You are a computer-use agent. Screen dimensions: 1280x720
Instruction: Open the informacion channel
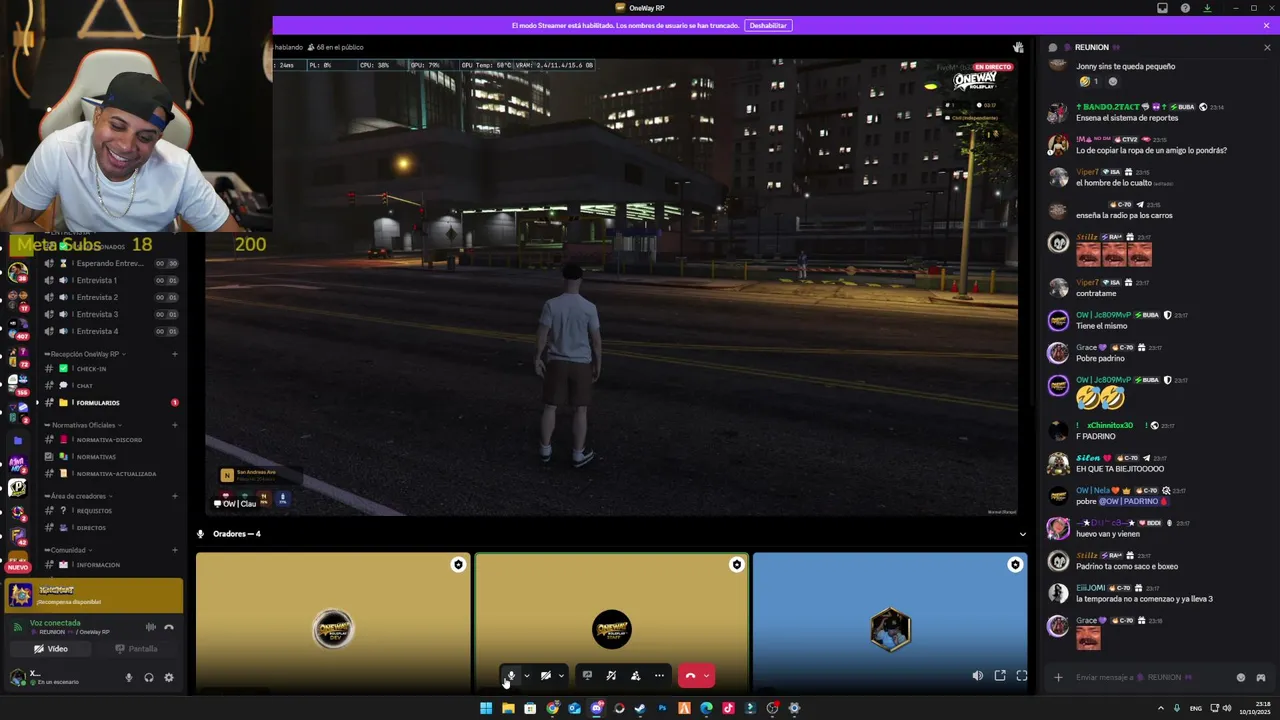click(111, 565)
